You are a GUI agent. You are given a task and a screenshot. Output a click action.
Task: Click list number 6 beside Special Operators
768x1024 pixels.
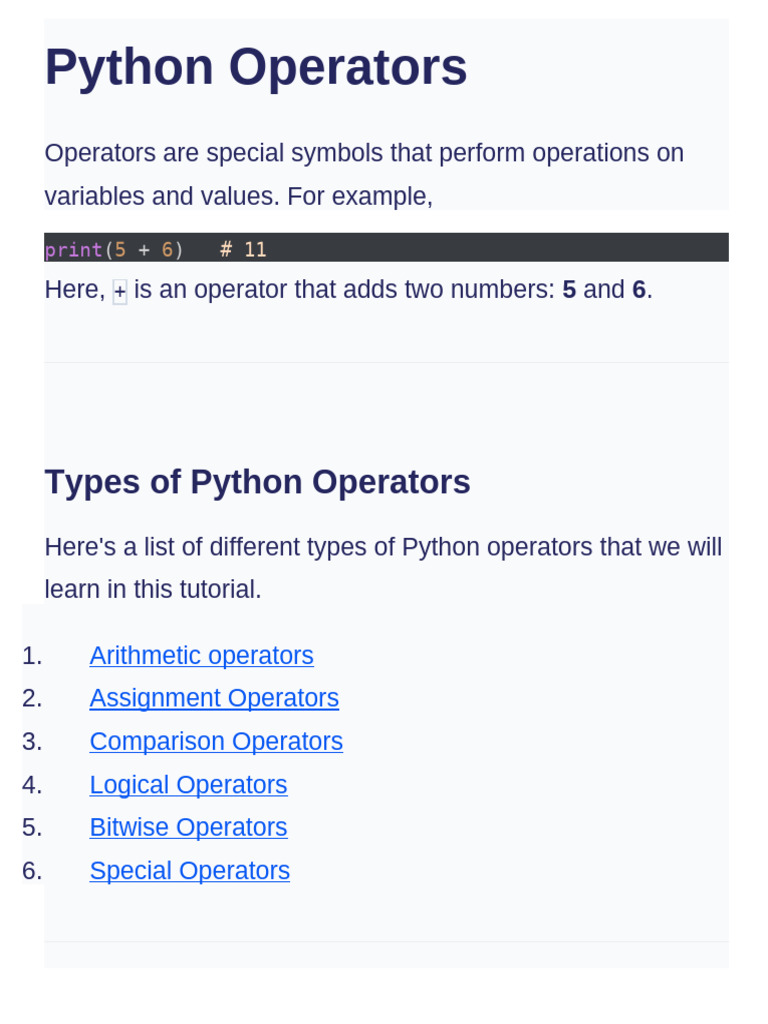click(32, 871)
